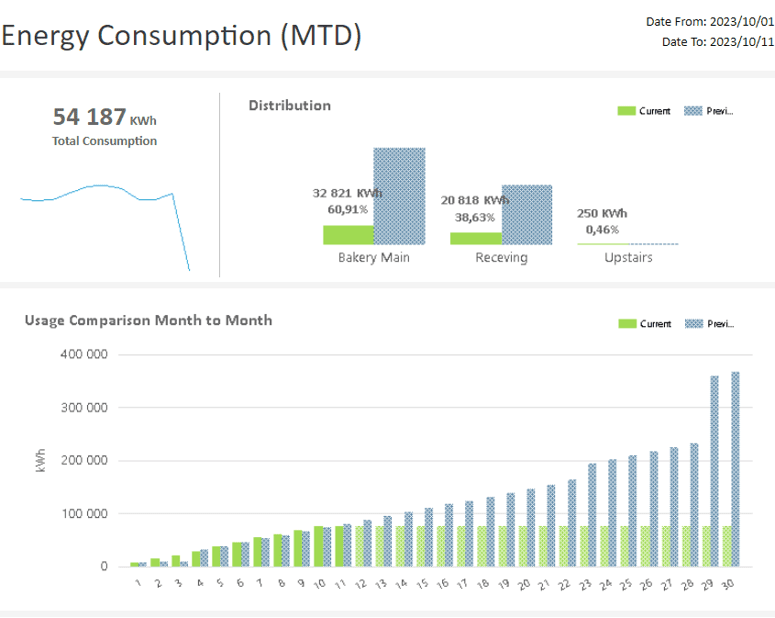
Task: Click the day 23 previous-month bar
Action: 592,515
